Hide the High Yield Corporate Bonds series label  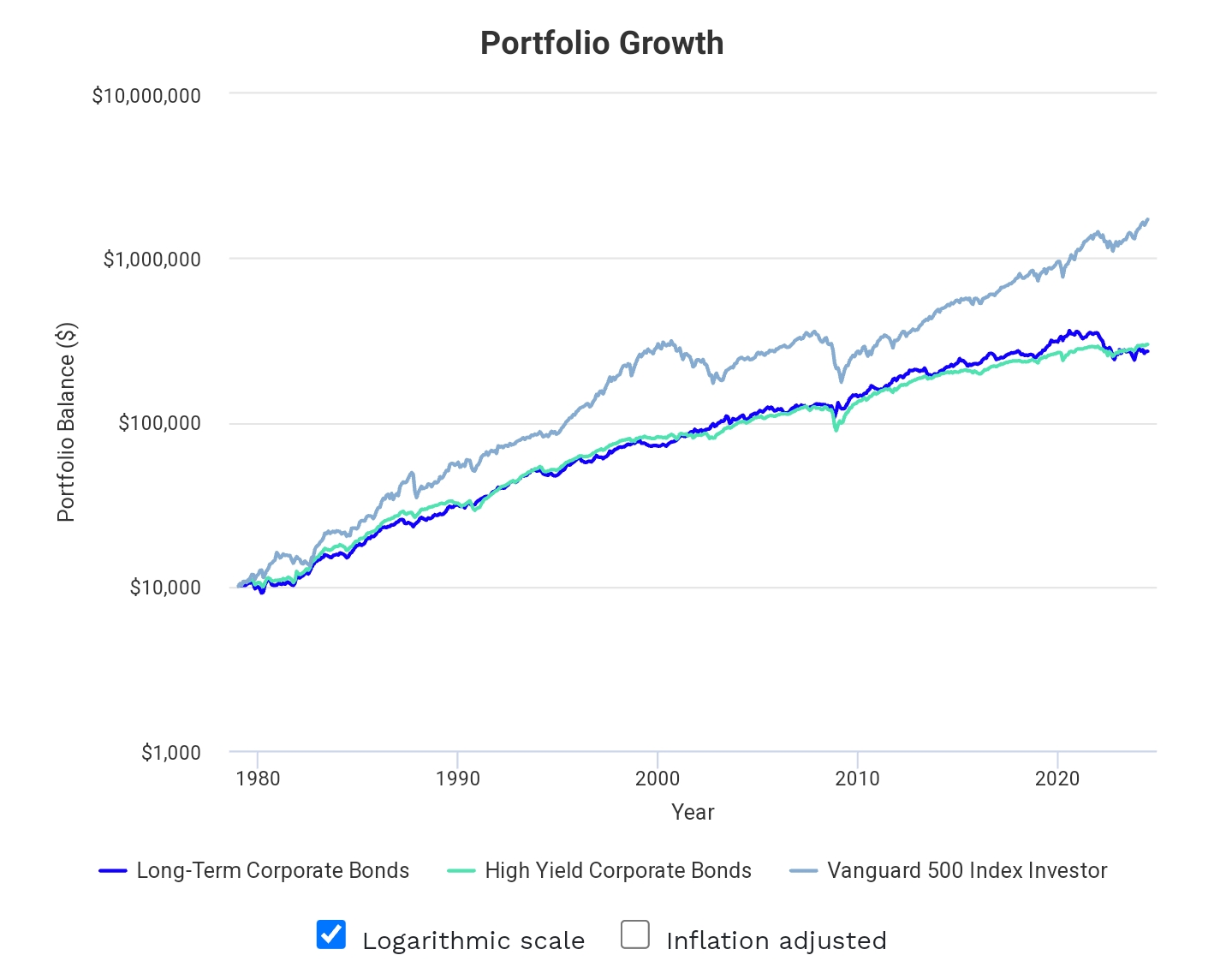click(618, 870)
